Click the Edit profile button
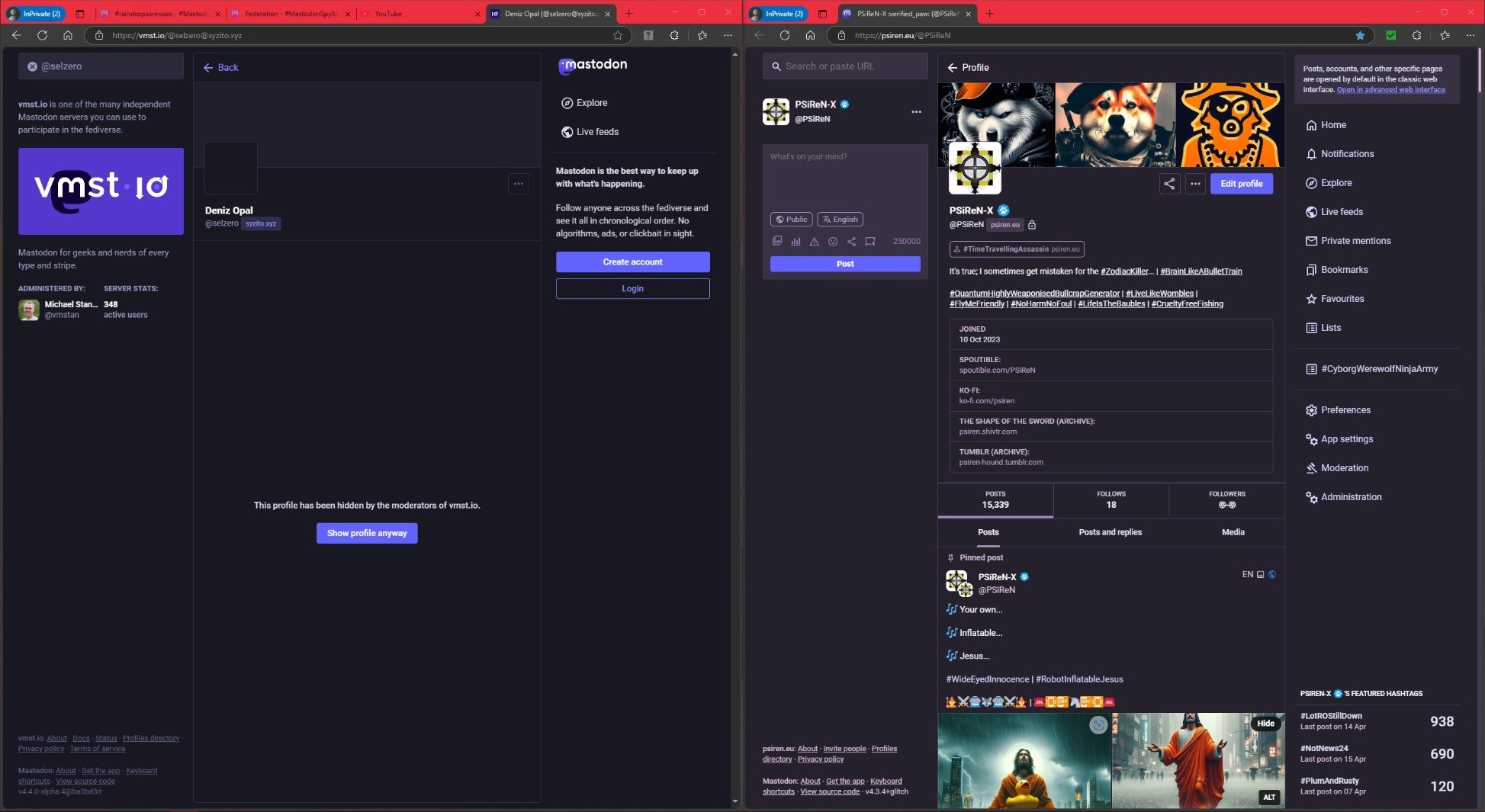Screen dimensions: 1485x812 (x=1241, y=184)
